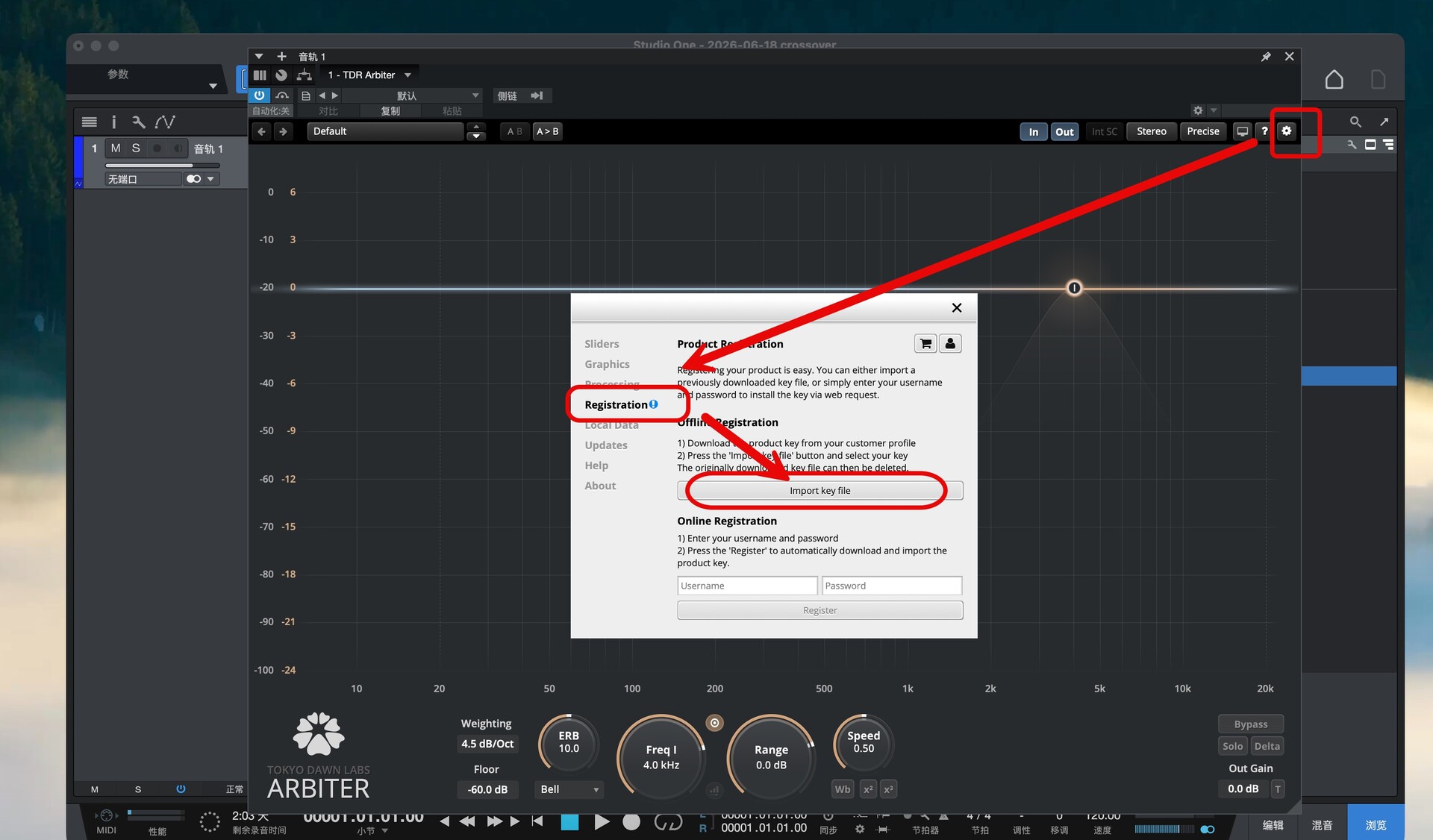Click the channel editor bars icon
The image size is (1433, 840).
[260, 75]
